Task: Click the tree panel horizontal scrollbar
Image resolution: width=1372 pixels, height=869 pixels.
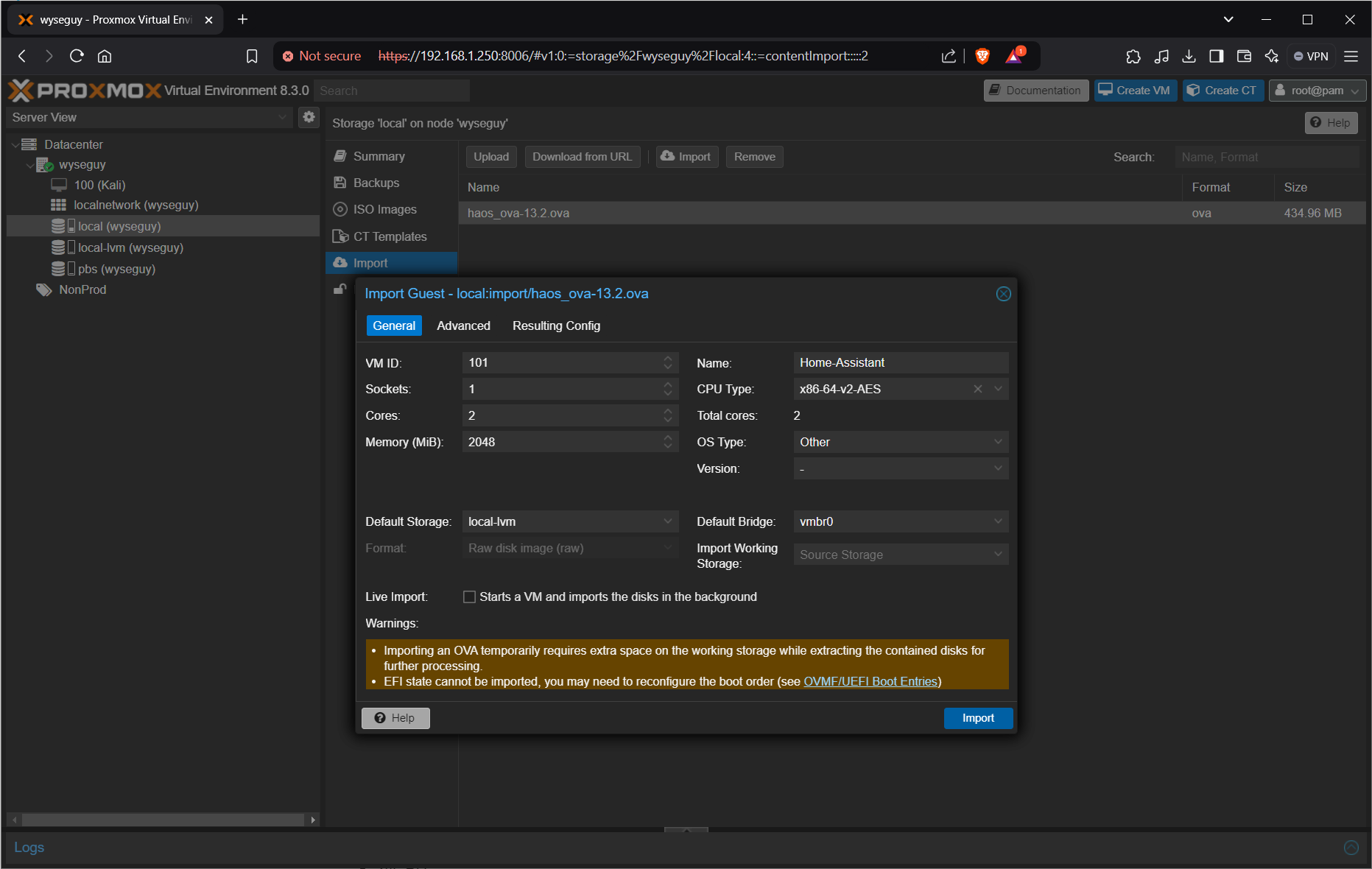Action: coord(163,820)
